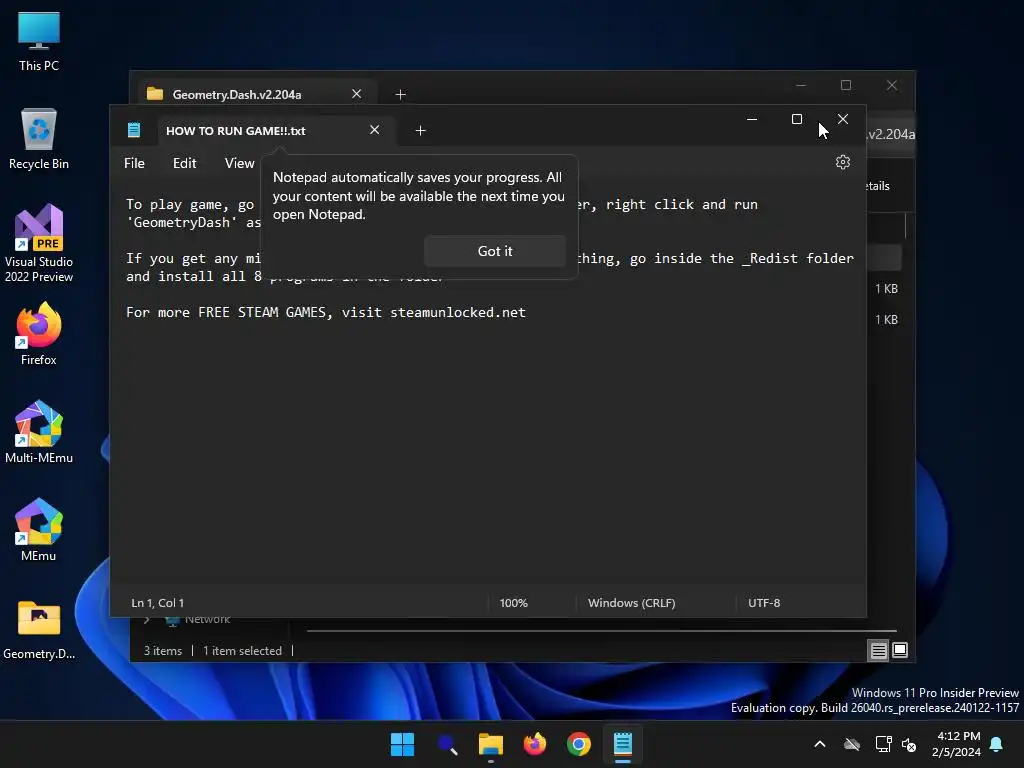Click the Explorer horizontal scrollbar
1024x768 pixels.
601,631
